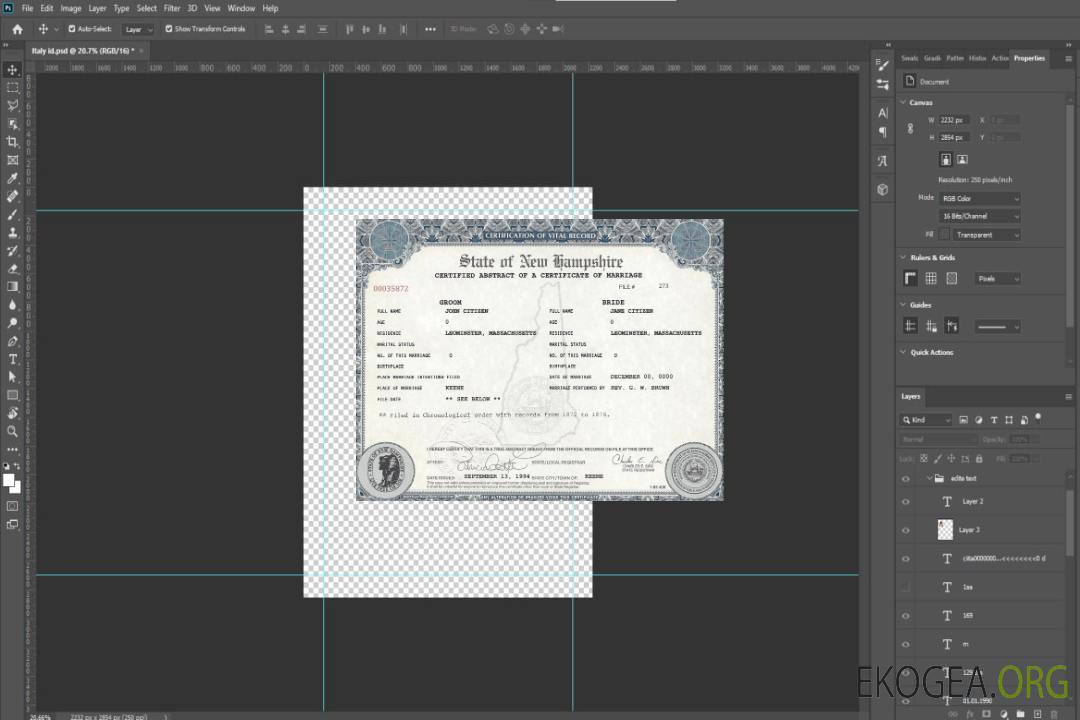This screenshot has height=720, width=1080.
Task: Select the Crop tool
Action: coord(12,142)
